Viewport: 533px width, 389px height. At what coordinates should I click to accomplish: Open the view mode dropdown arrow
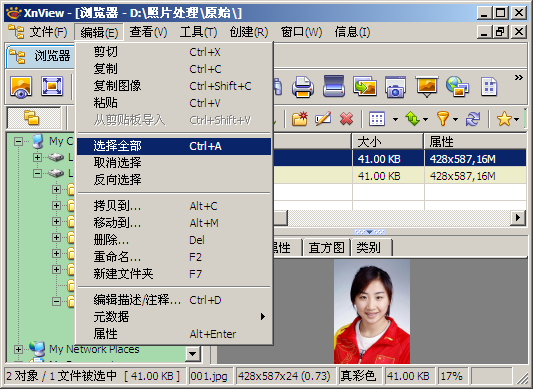[x=395, y=119]
